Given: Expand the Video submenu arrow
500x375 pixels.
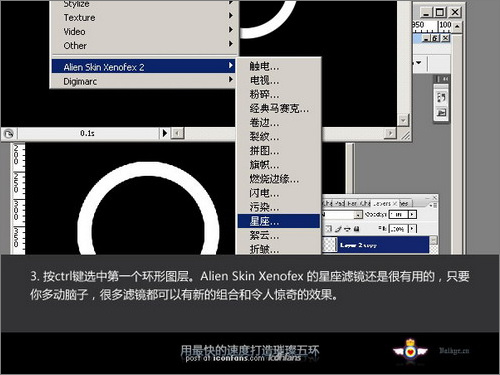Looking at the screenshot, I should coord(230,30).
